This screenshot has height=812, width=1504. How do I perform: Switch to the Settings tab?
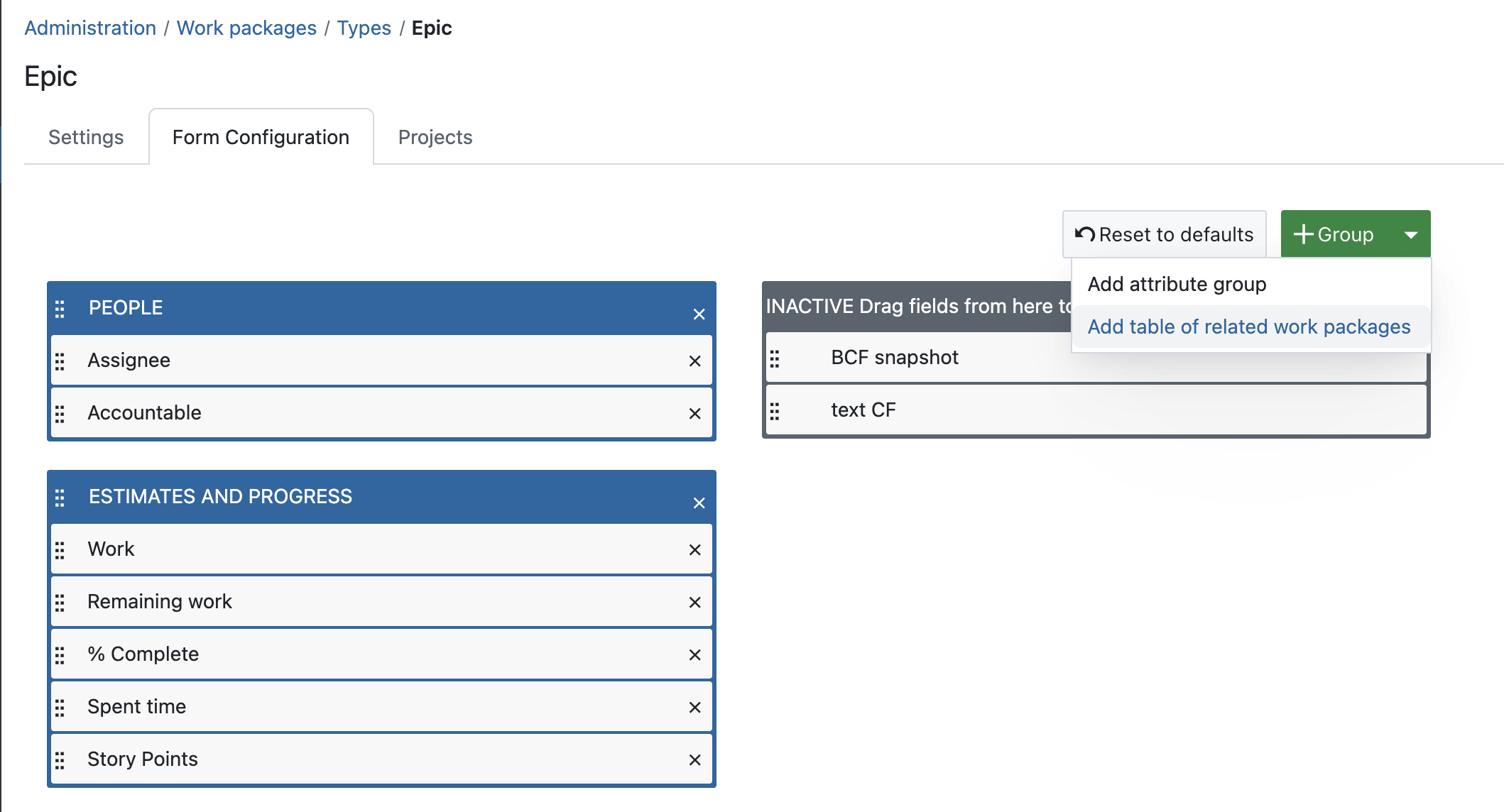85,137
